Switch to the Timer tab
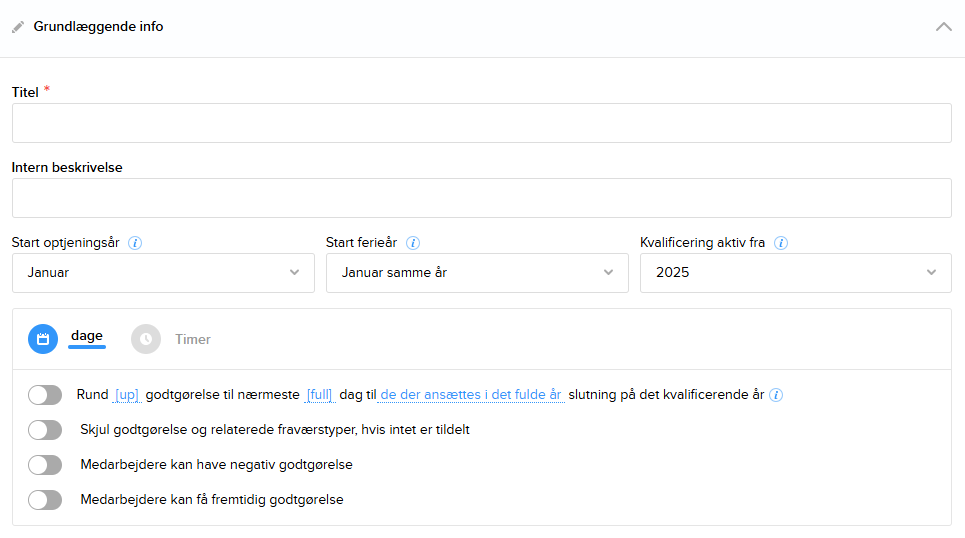Image resolution: width=965 pixels, height=538 pixels. [x=192, y=340]
